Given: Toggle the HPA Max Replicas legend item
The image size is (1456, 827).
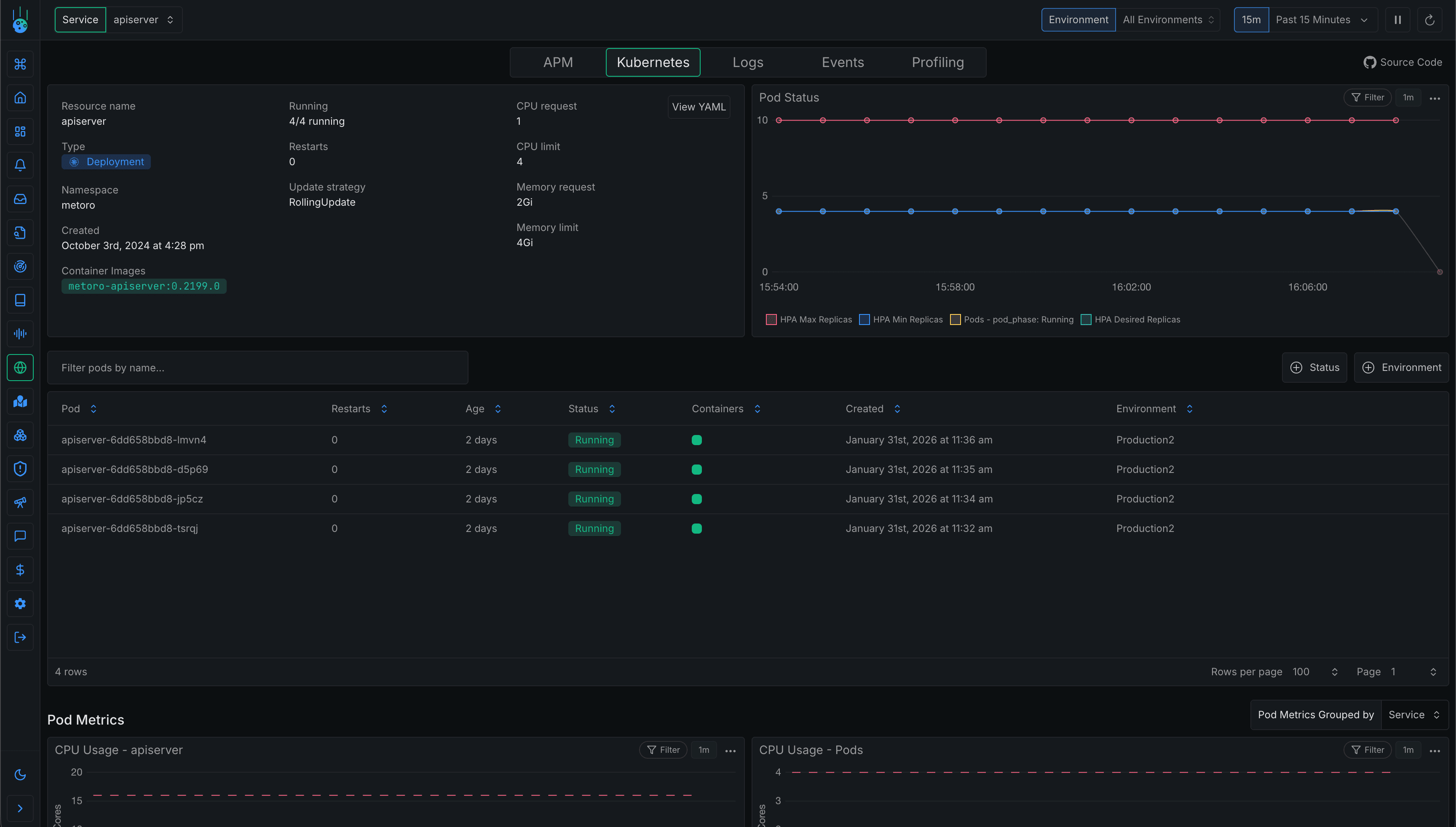Looking at the screenshot, I should tap(771, 319).
